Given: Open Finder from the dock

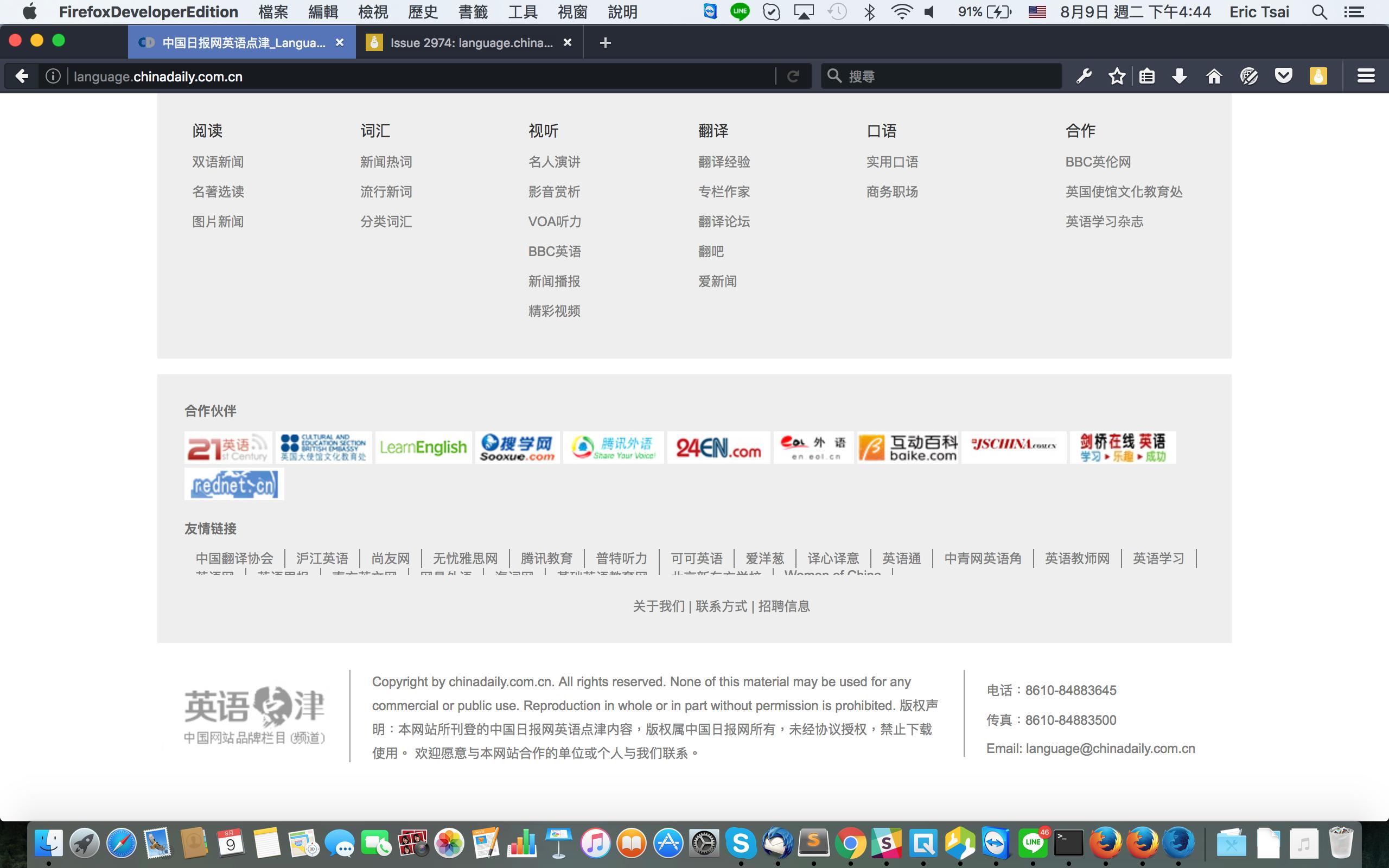Looking at the screenshot, I should (x=49, y=843).
